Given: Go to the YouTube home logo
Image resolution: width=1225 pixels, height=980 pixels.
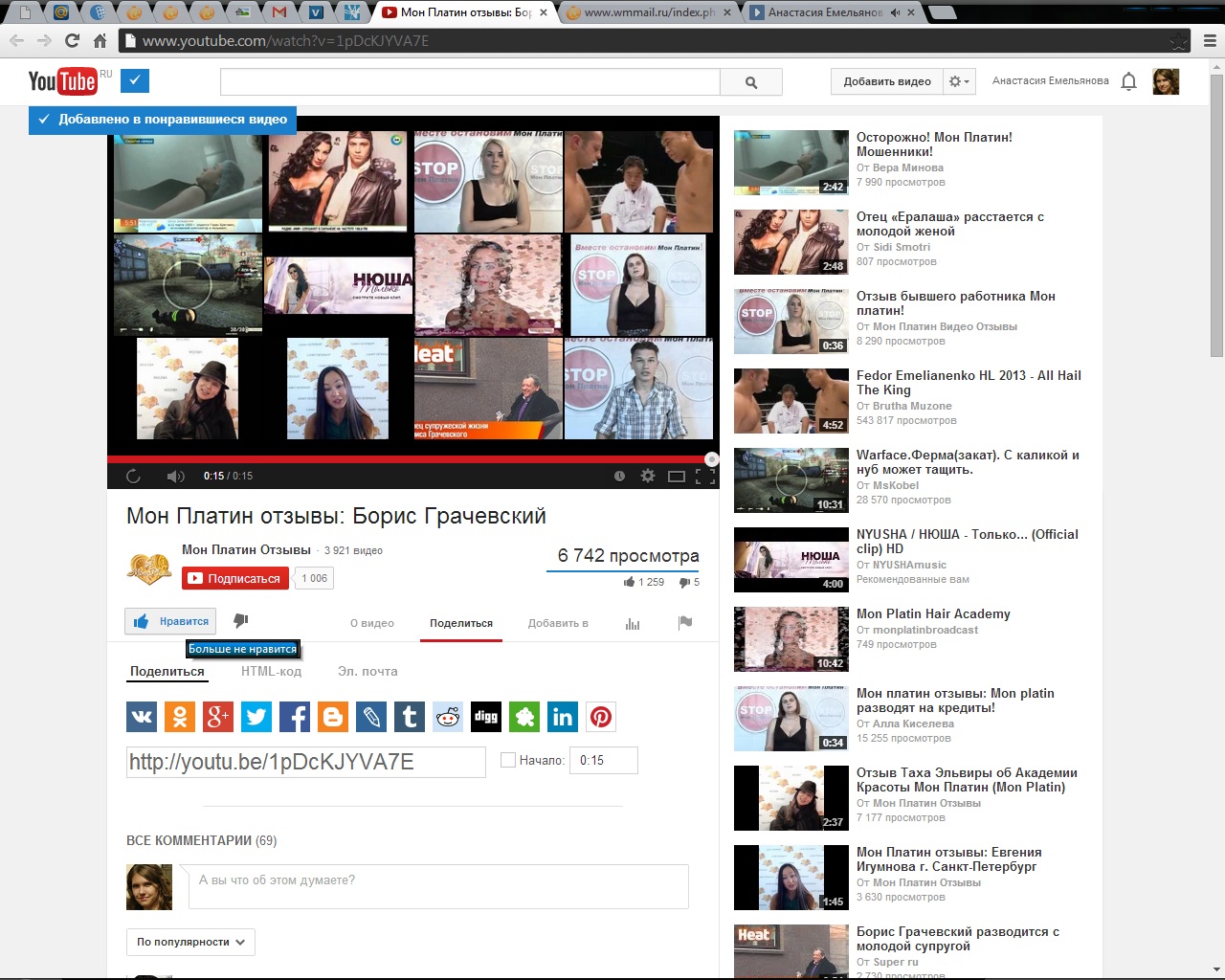Looking at the screenshot, I should click(62, 81).
